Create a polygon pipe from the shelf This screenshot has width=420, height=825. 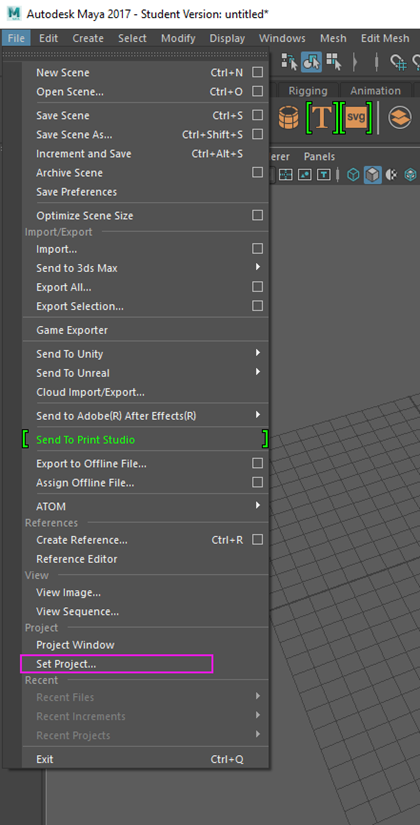288,117
